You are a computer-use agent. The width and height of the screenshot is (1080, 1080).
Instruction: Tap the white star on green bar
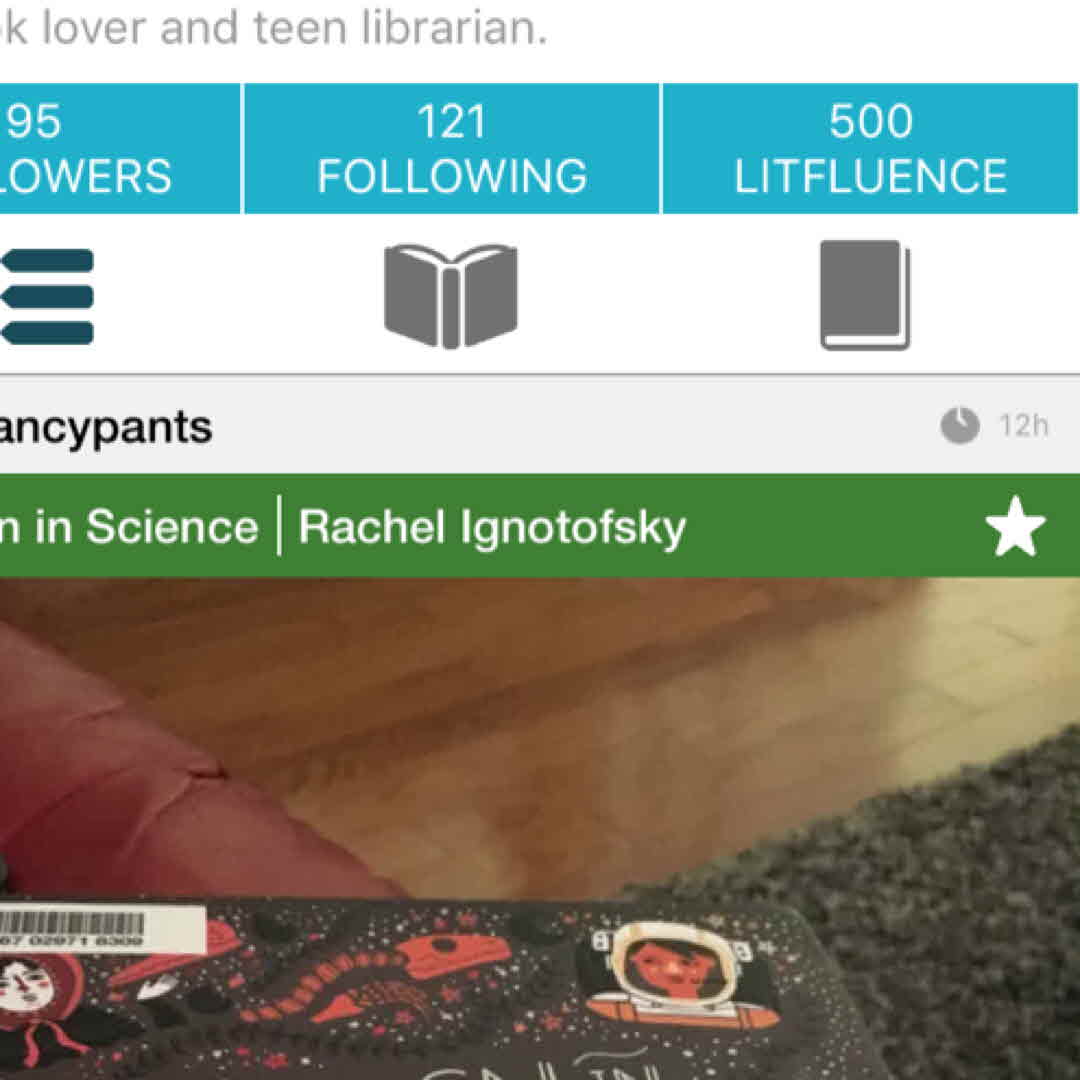(x=1015, y=526)
